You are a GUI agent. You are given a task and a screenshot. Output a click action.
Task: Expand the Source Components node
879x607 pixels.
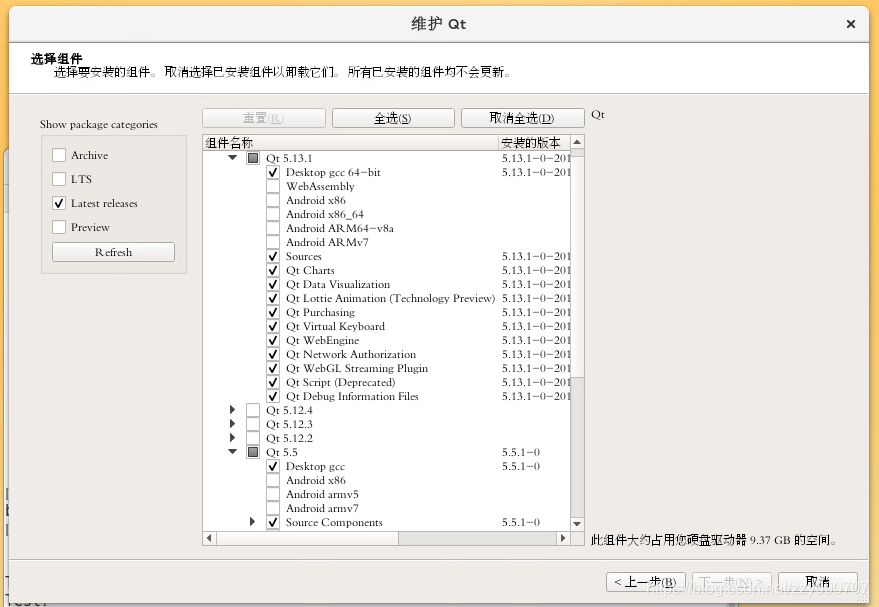(x=252, y=522)
